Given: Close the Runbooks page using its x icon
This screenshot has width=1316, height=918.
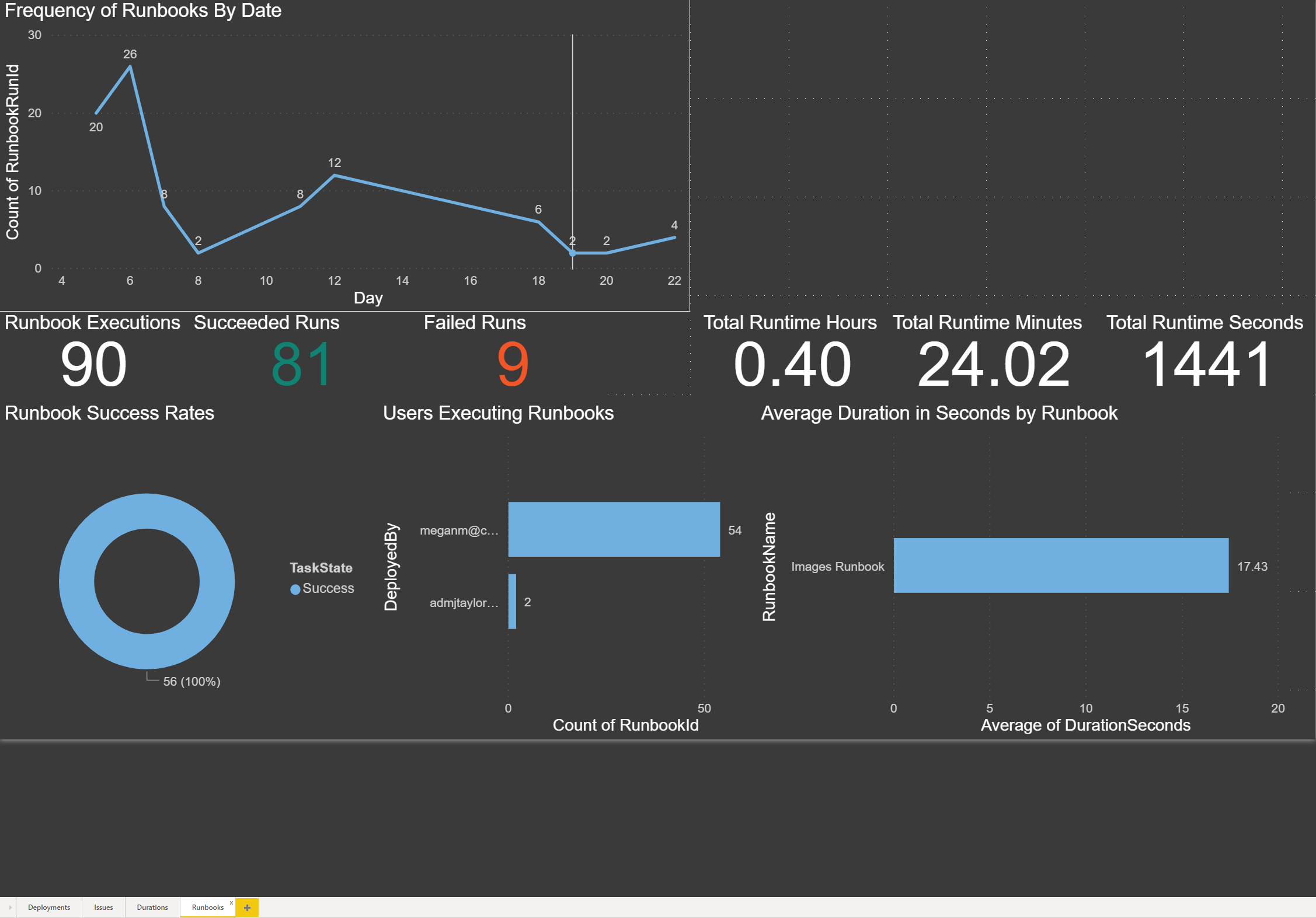Looking at the screenshot, I should 231,902.
